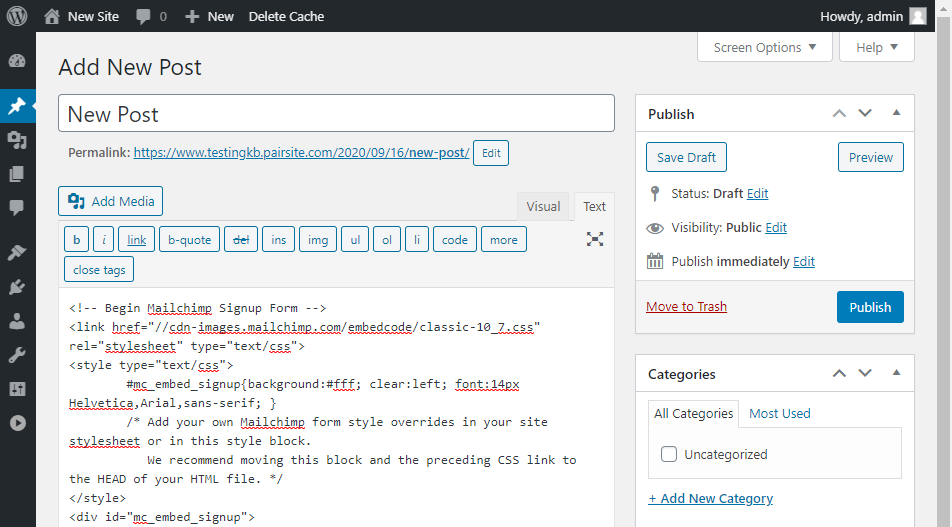Select the Most Used categories tab
The image size is (952, 527).
780,413
